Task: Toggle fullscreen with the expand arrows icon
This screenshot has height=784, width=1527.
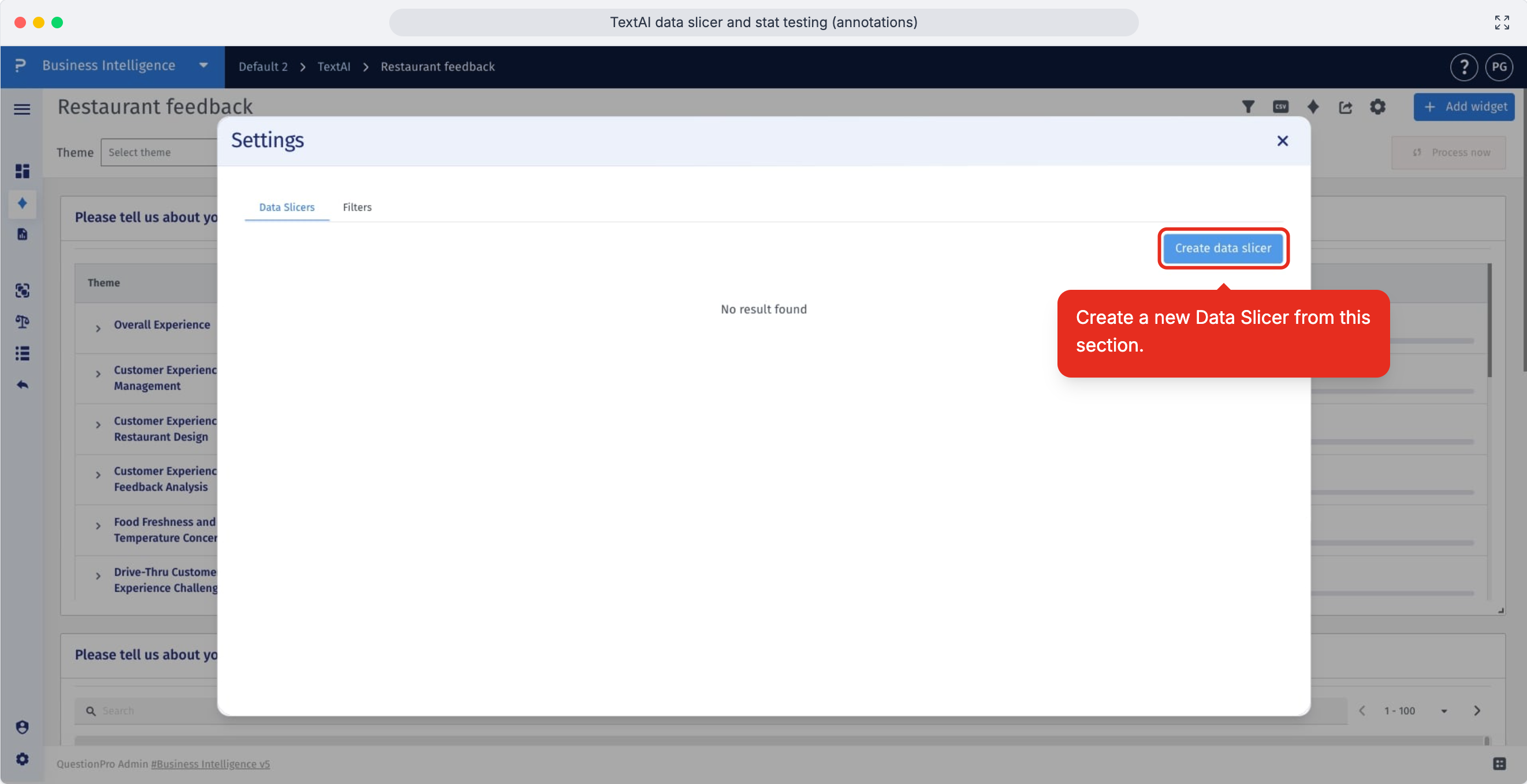Action: click(x=1502, y=23)
